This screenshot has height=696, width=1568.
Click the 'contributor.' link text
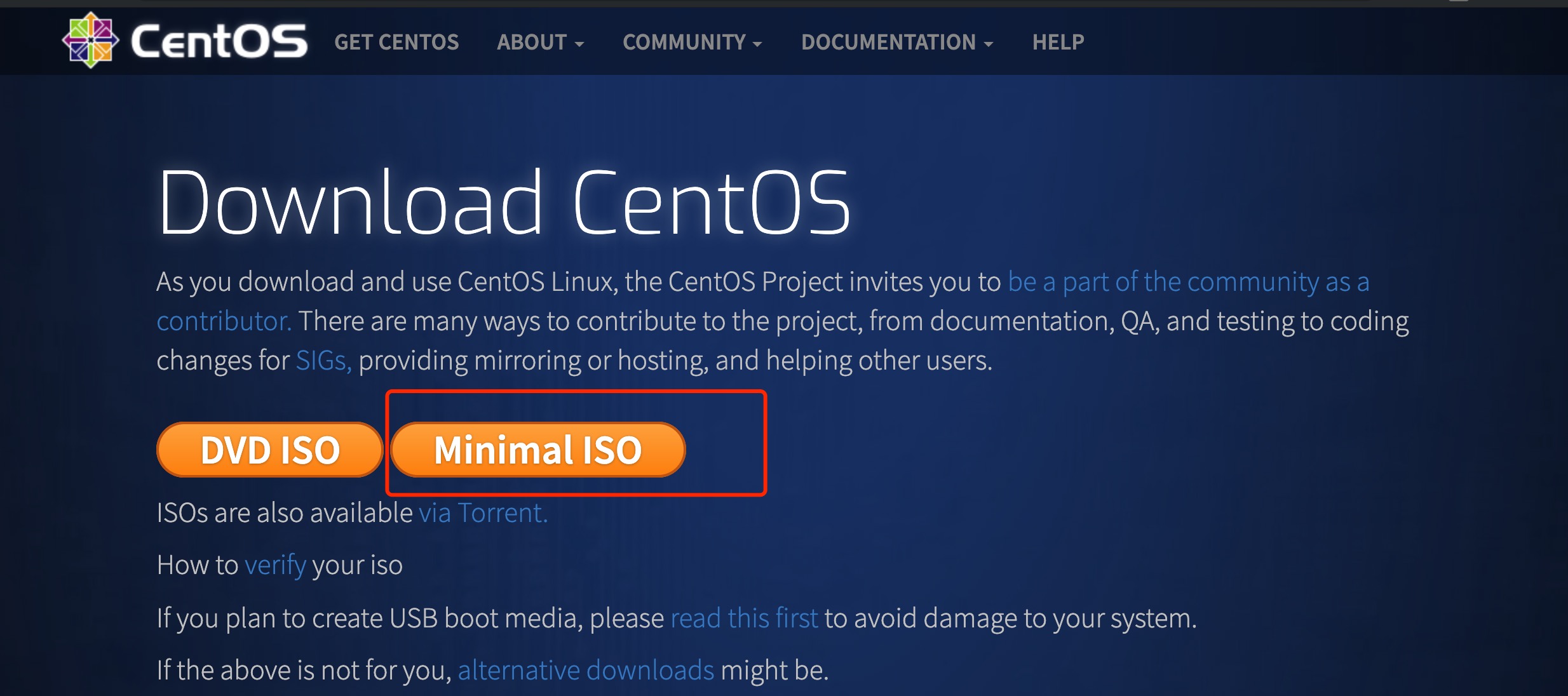(x=224, y=321)
